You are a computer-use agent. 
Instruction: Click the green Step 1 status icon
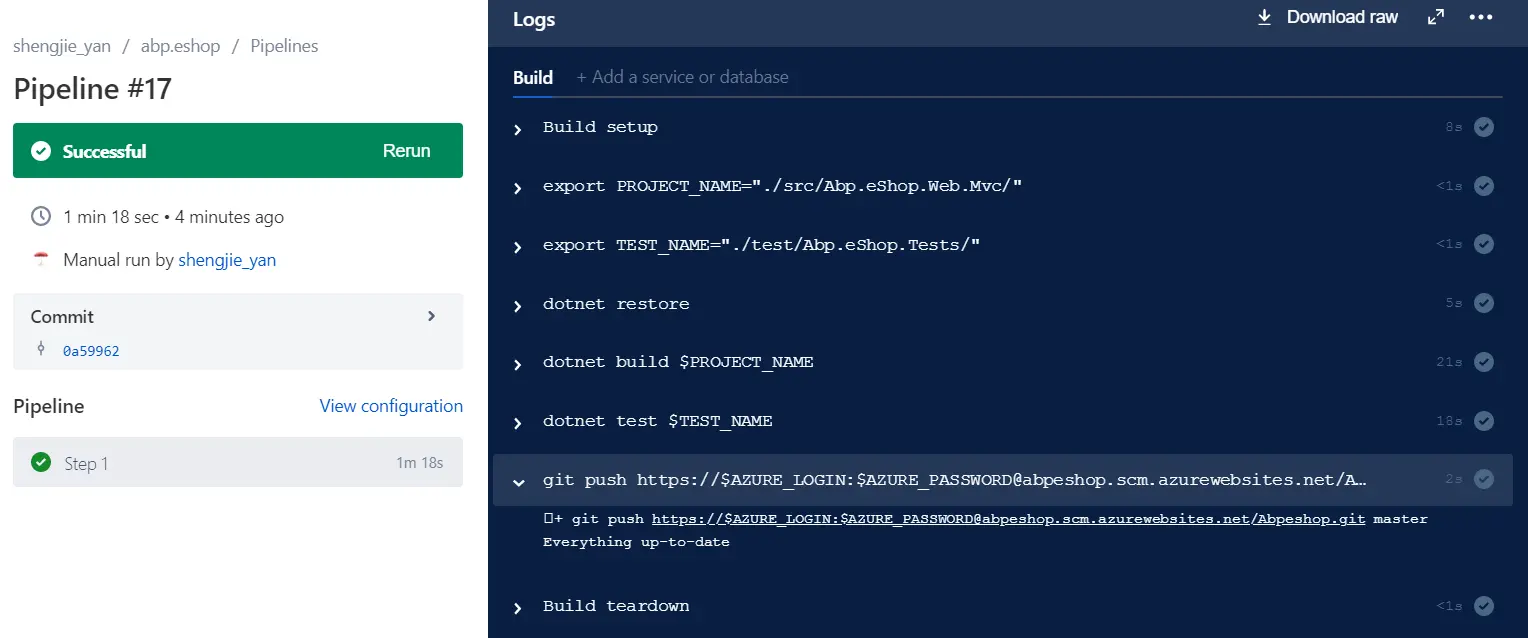tap(41, 462)
